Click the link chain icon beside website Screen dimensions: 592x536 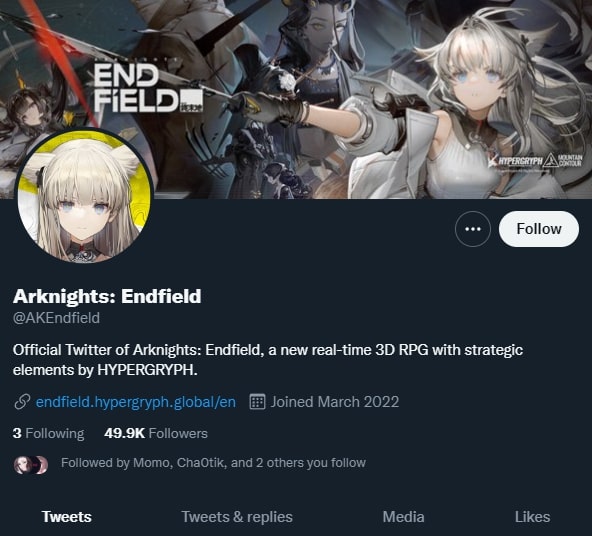pos(22,402)
